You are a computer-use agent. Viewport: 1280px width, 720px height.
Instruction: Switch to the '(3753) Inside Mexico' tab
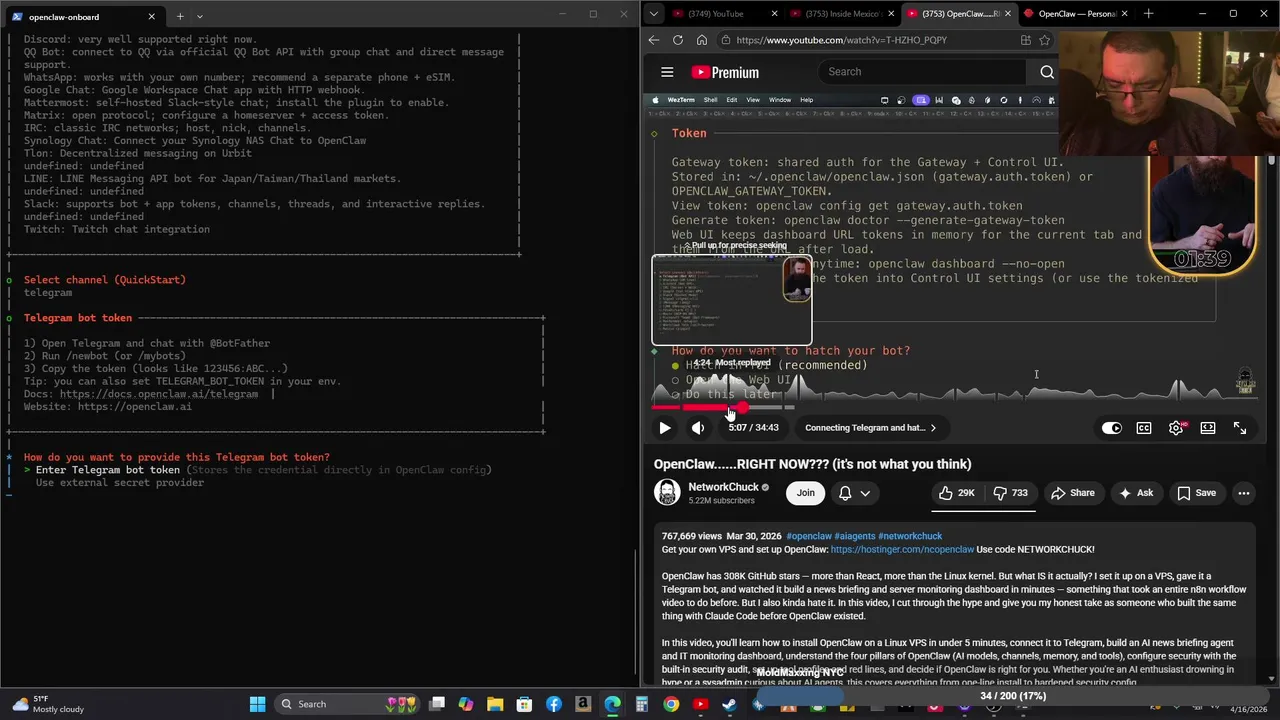(841, 14)
